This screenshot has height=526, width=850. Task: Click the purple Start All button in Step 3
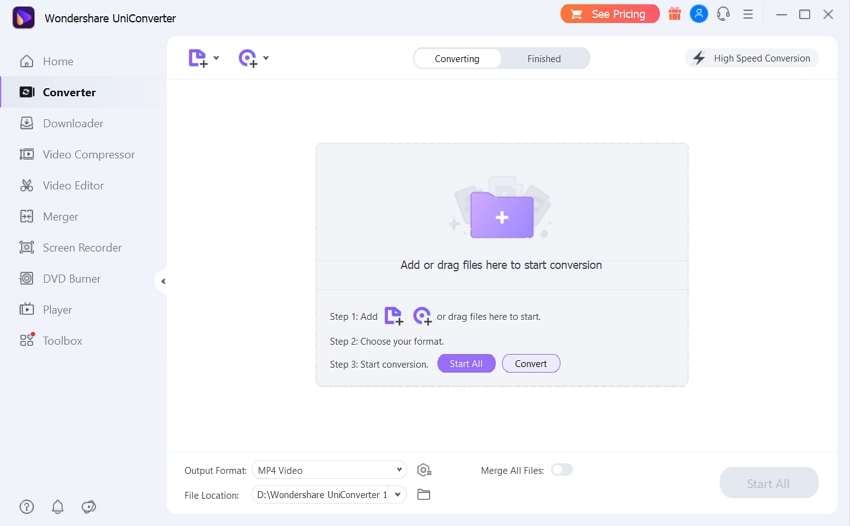[x=466, y=363]
